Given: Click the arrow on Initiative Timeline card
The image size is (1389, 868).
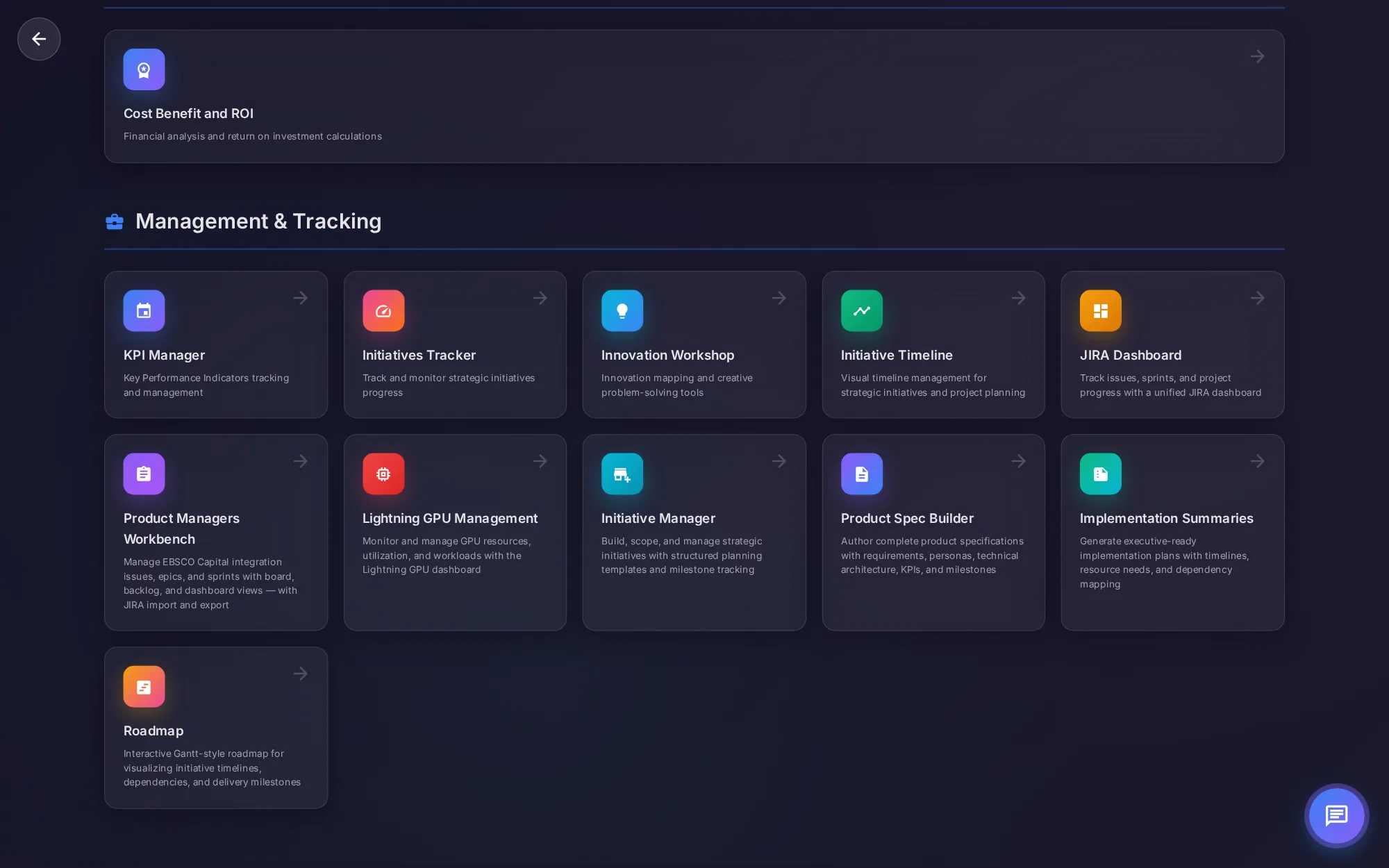Looking at the screenshot, I should tap(1019, 298).
